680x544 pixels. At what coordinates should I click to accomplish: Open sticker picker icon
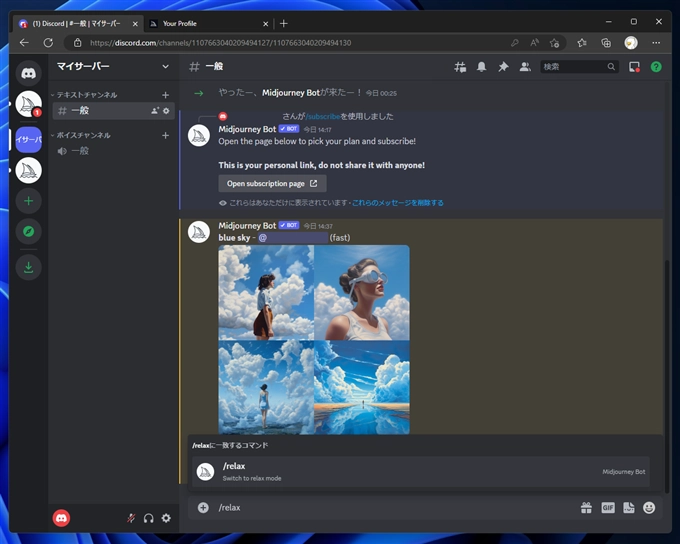pos(628,508)
